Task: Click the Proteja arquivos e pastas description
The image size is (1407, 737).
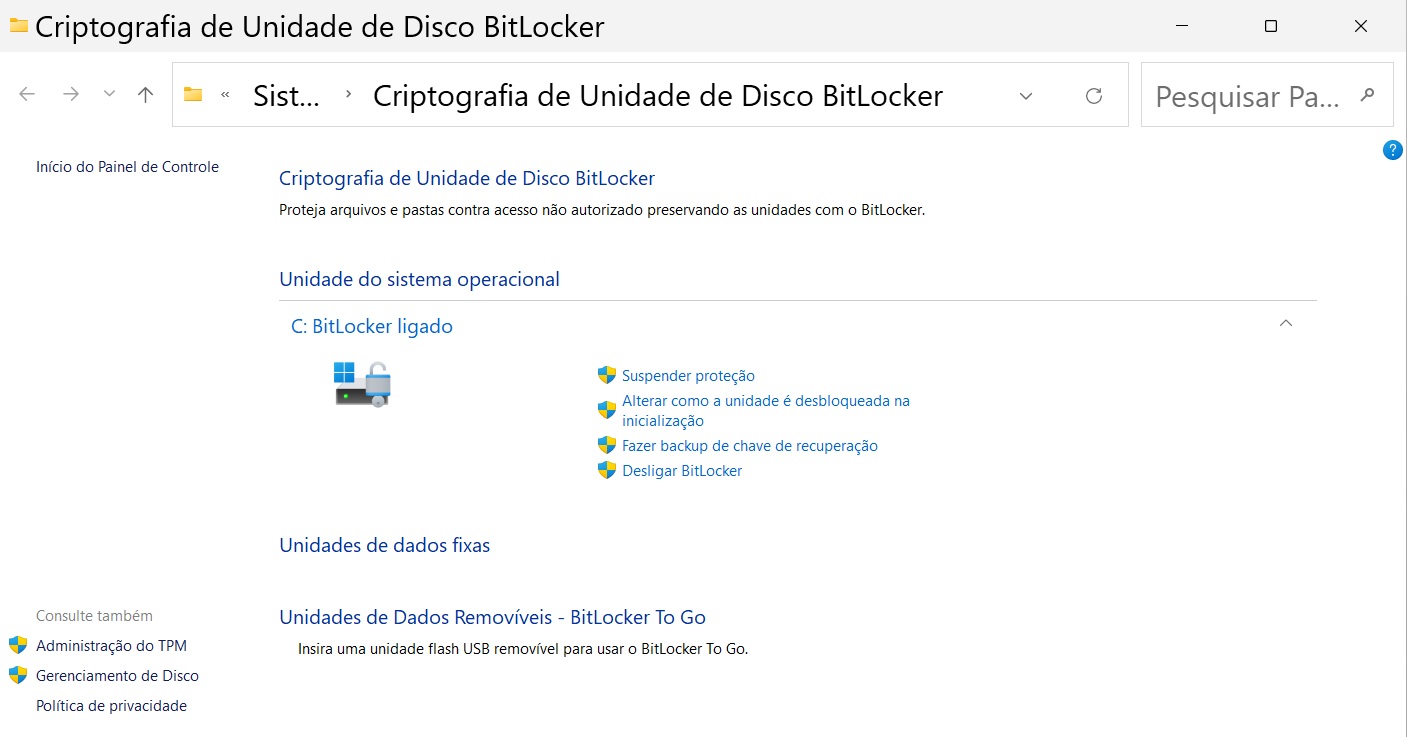Action: click(602, 211)
